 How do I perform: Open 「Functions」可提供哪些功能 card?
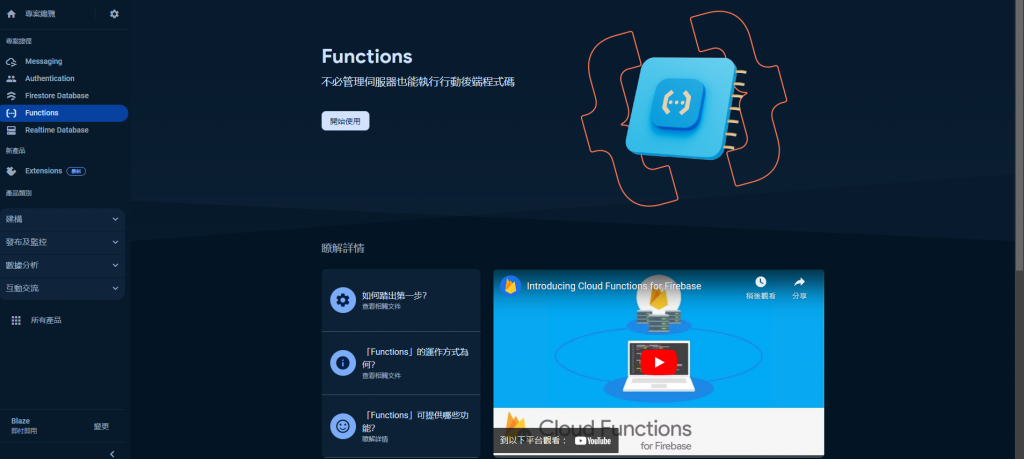[x=401, y=426]
